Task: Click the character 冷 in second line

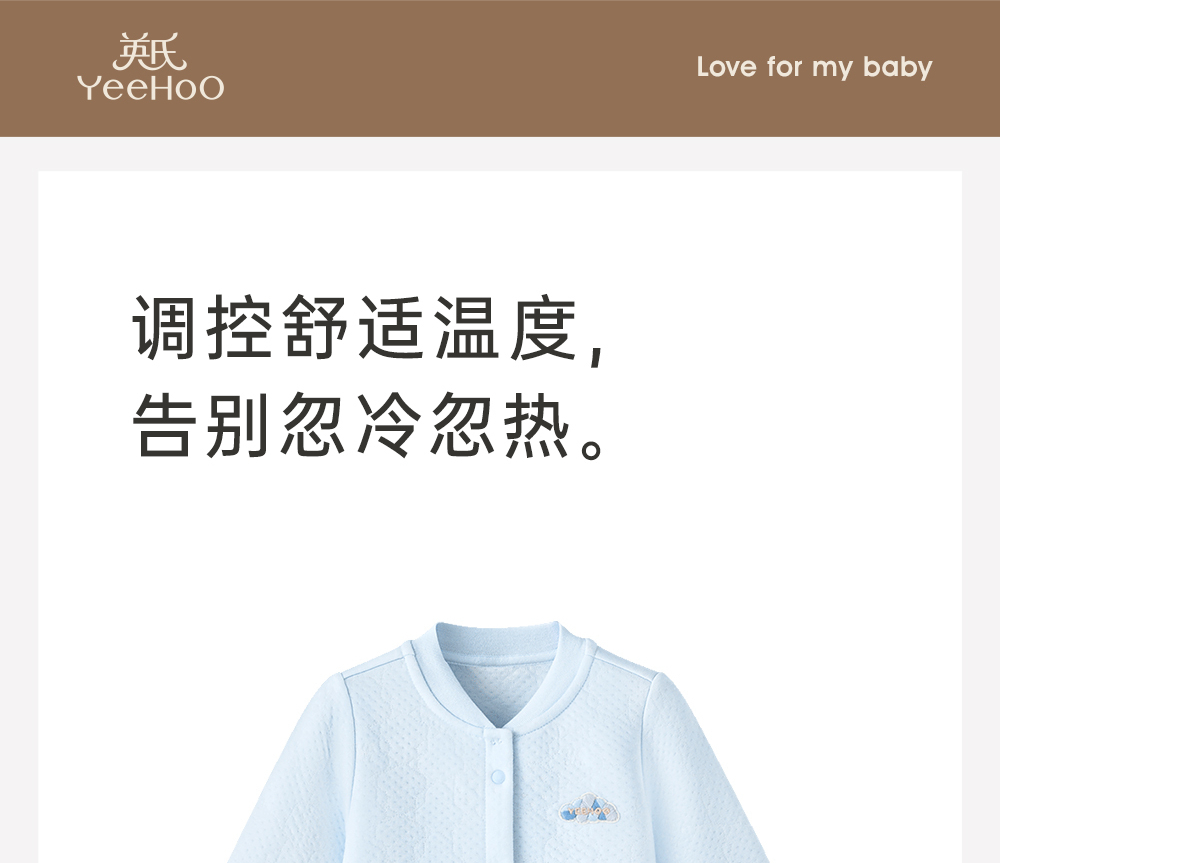Action: [x=389, y=426]
